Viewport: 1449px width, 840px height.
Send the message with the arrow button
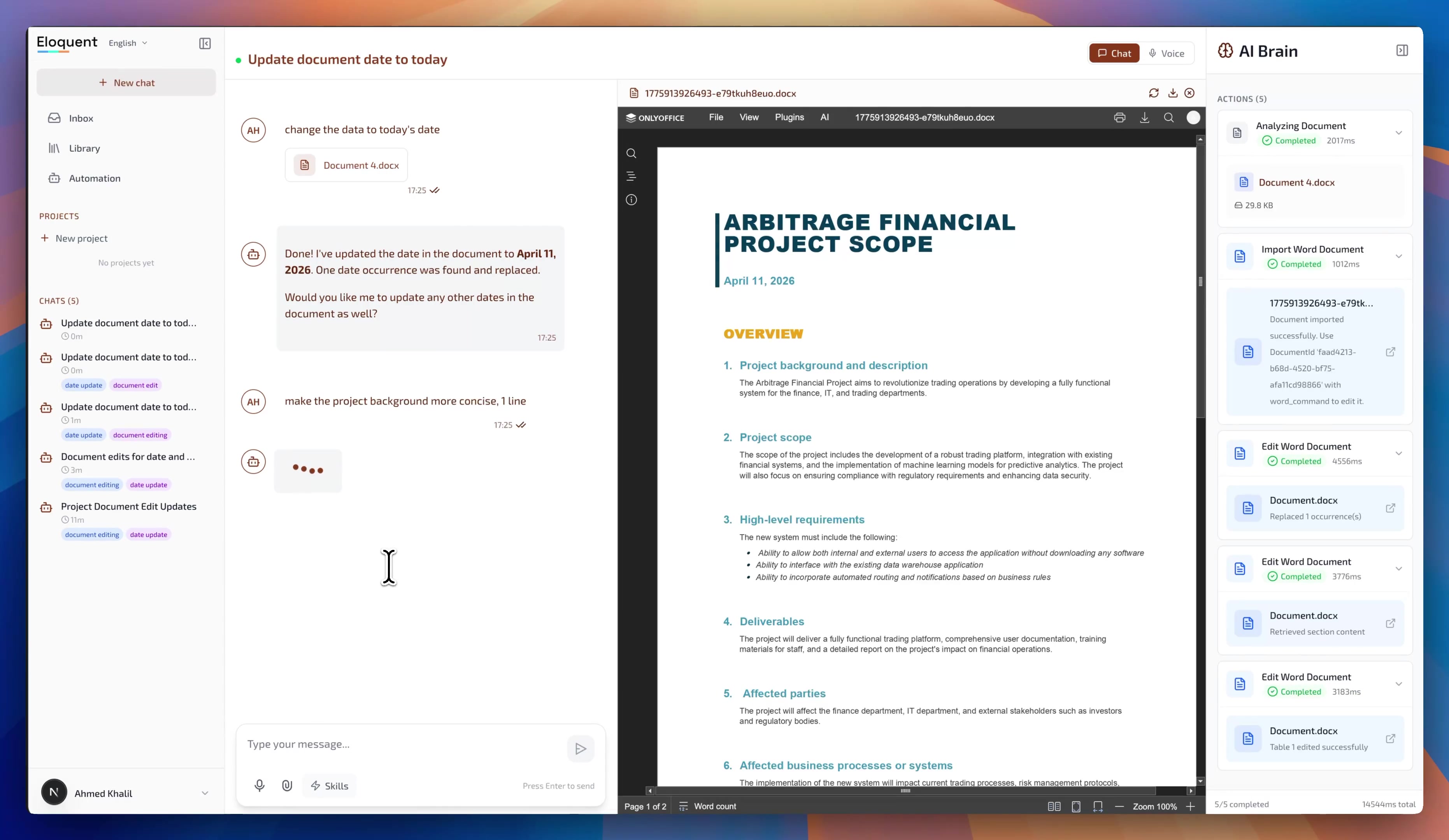580,749
